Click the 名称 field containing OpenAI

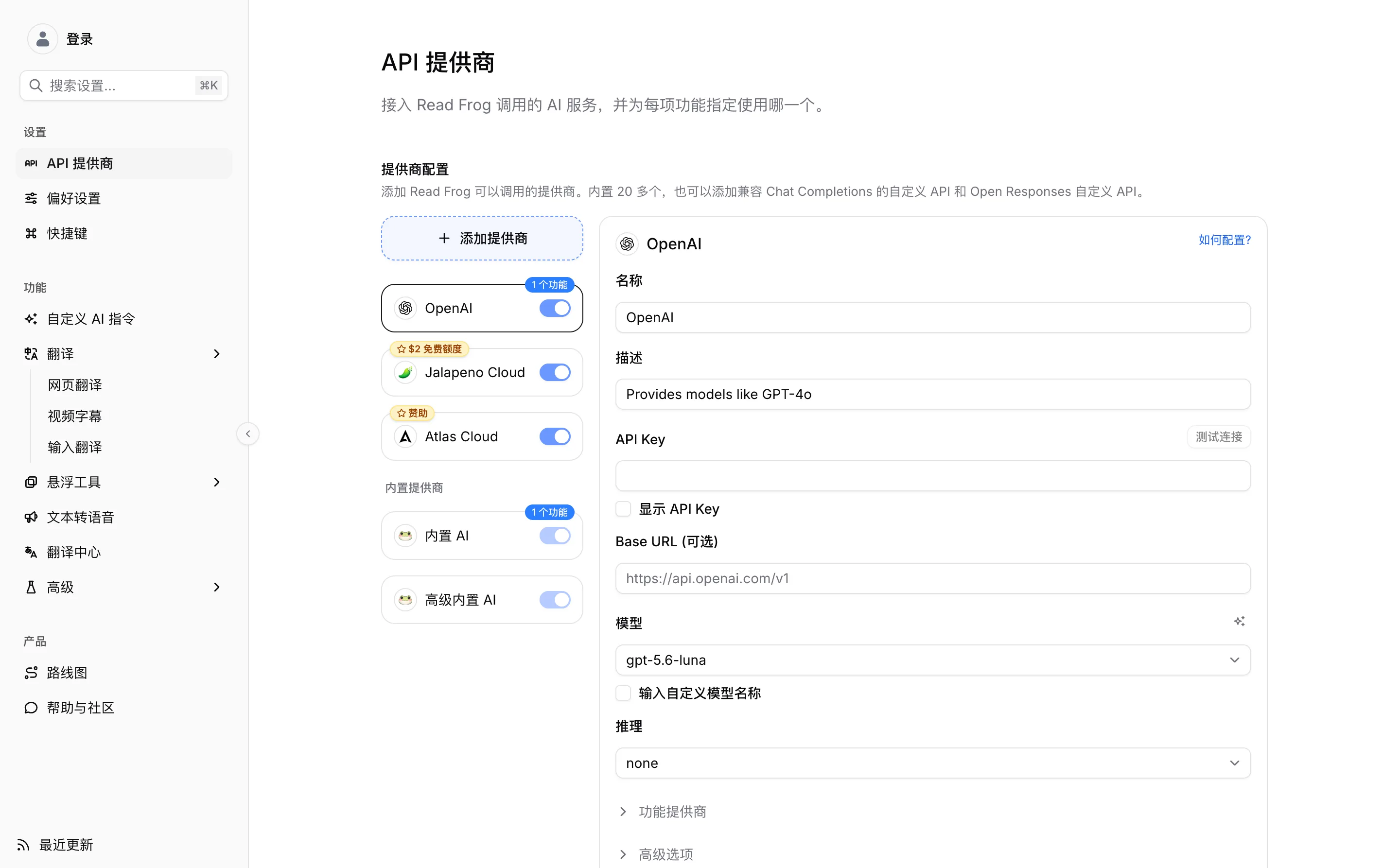click(x=932, y=317)
